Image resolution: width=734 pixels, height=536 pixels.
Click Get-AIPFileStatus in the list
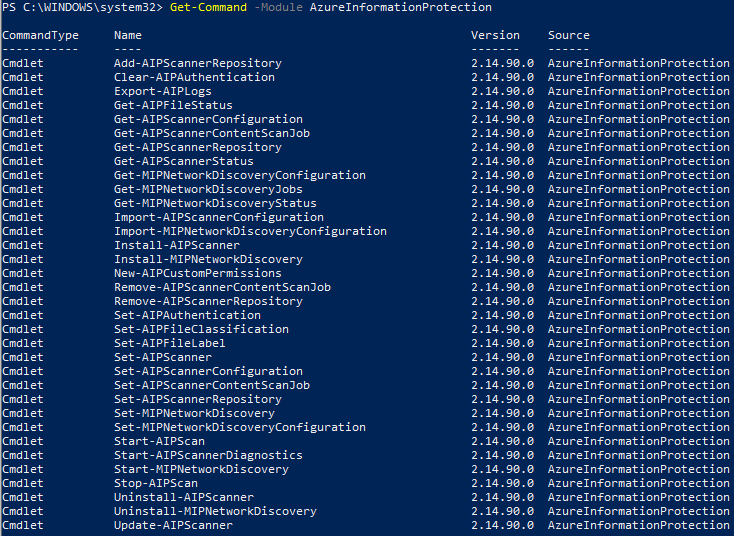(x=173, y=106)
